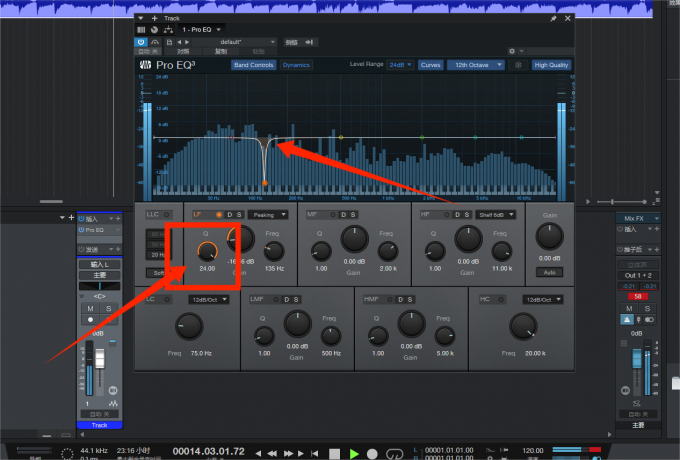
Task: Click the snowflake freeze spectrum icon
Action: click(518, 65)
